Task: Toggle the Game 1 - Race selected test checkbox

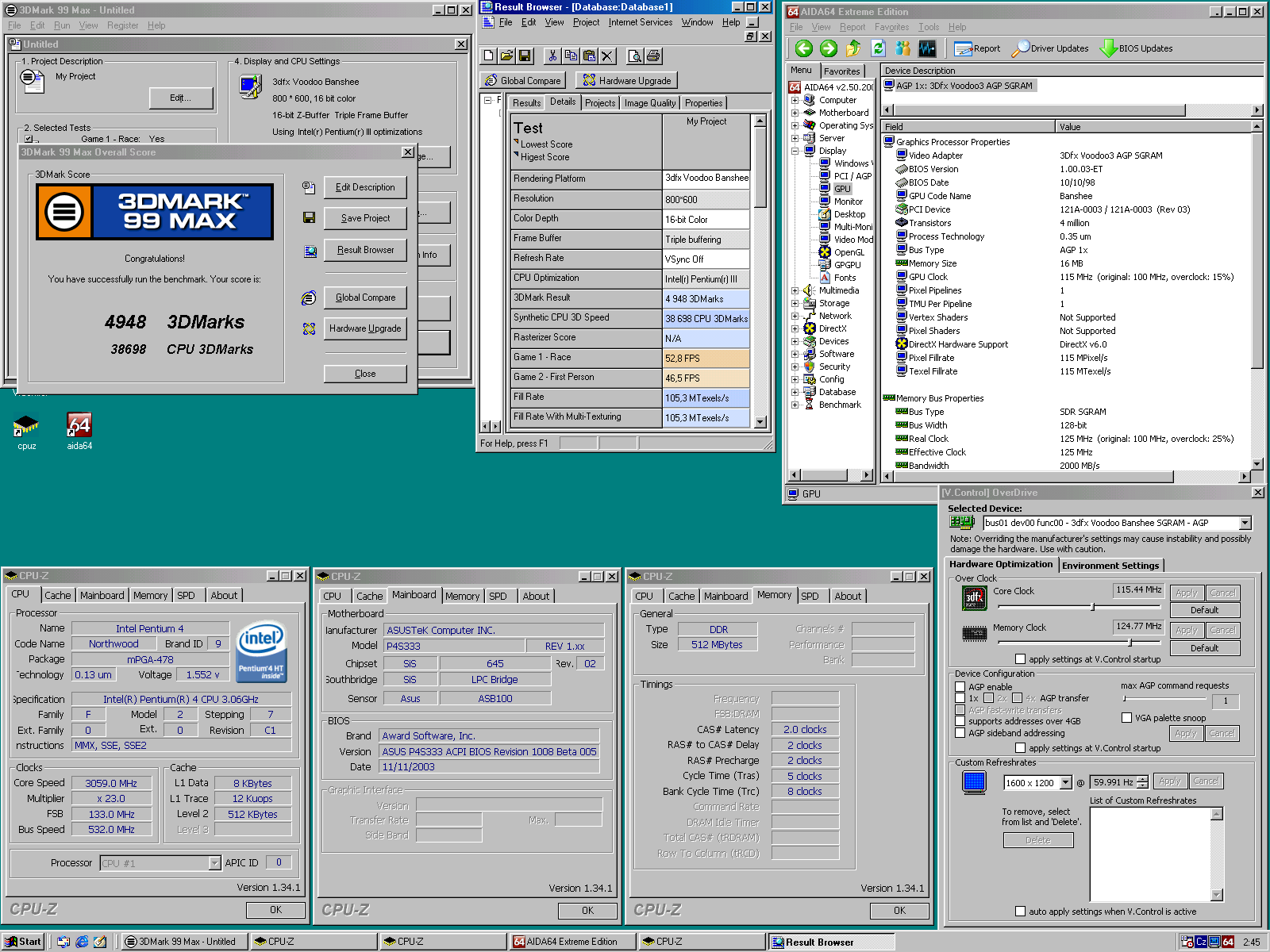Action: pyautogui.click(x=29, y=139)
